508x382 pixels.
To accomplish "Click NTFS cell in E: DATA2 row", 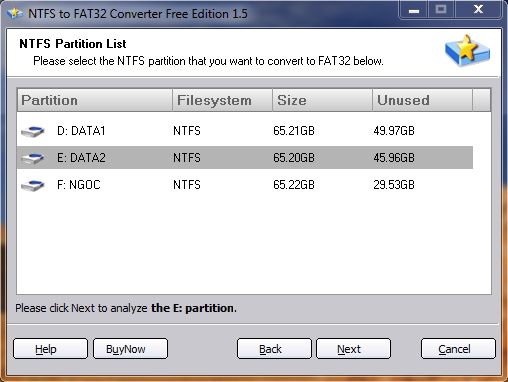I will [x=187, y=158].
